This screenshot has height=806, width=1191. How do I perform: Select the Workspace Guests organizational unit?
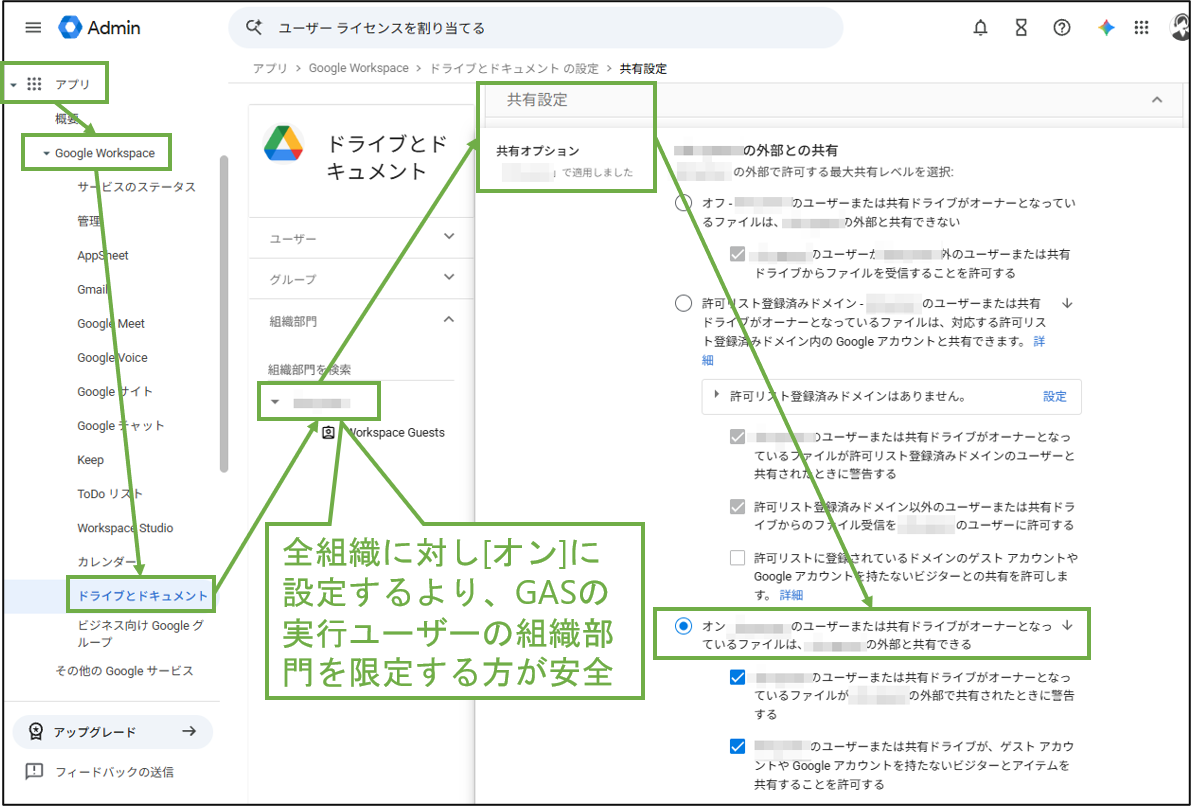pyautogui.click(x=396, y=432)
